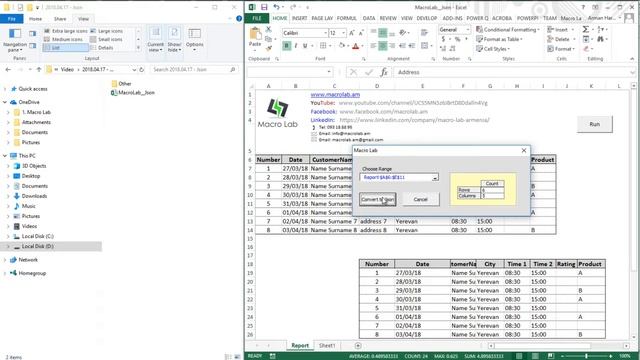640x360 pixels.
Task: Click the Up arrow in File Explorer
Action: click(39, 69)
